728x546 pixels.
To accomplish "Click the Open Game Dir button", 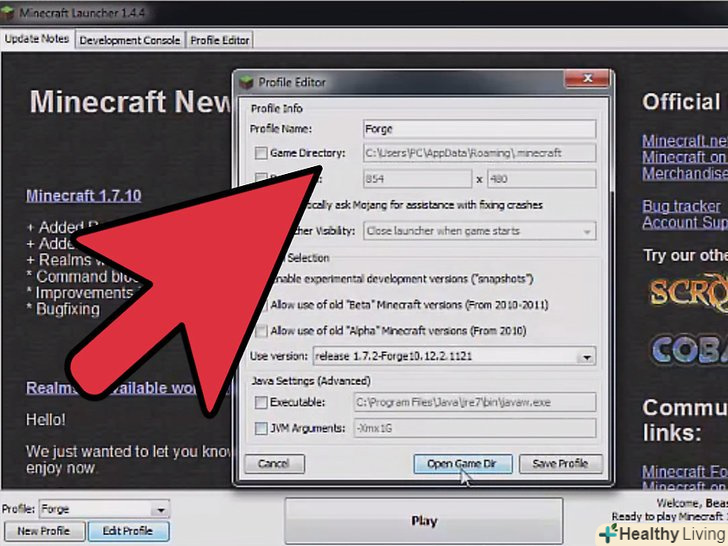I will point(462,463).
